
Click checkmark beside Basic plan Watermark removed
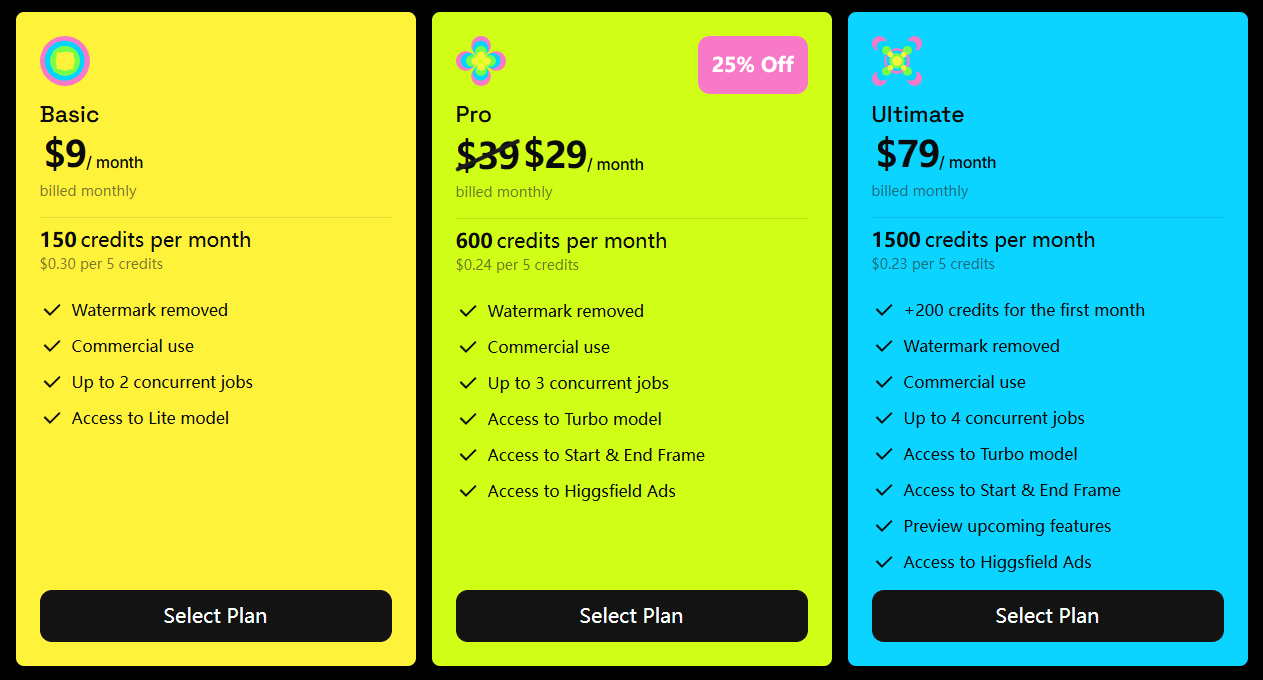tap(52, 310)
